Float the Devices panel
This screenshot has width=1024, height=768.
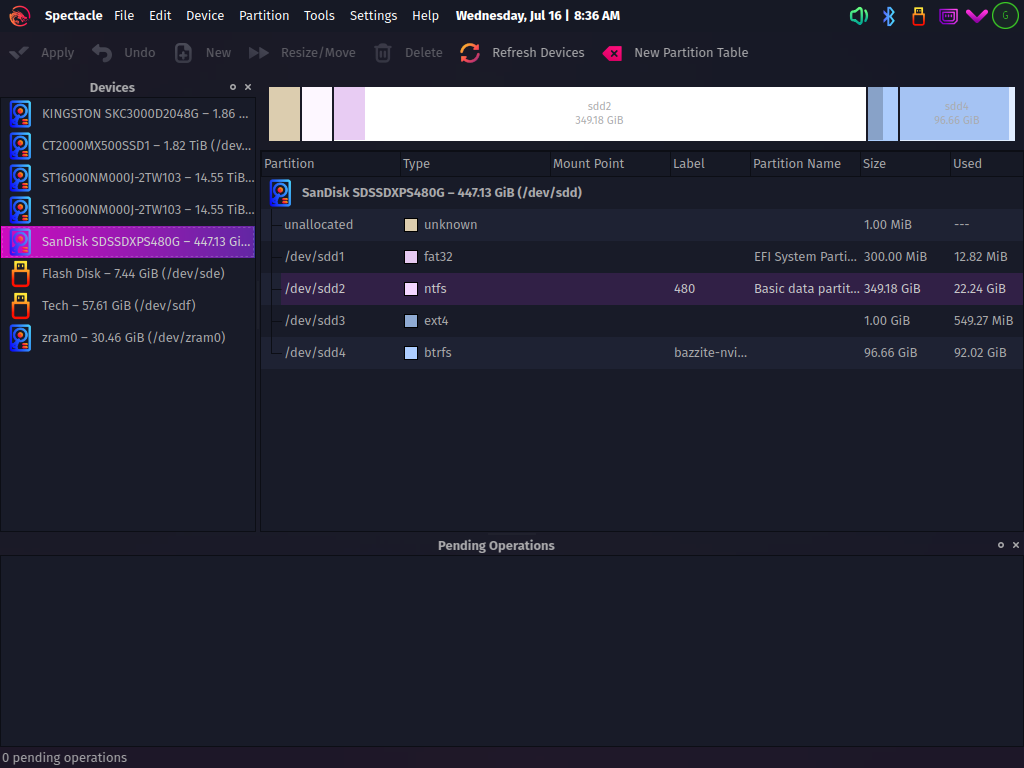(232, 87)
